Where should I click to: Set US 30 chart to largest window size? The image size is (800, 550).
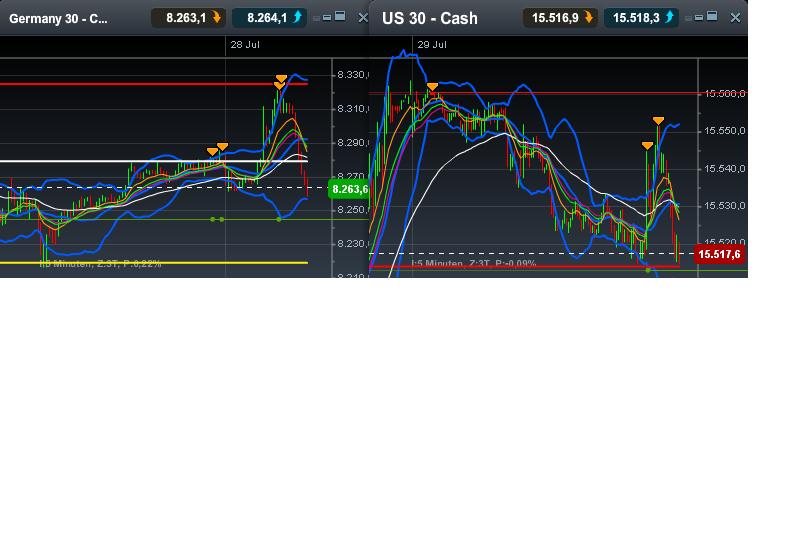[x=712, y=16]
